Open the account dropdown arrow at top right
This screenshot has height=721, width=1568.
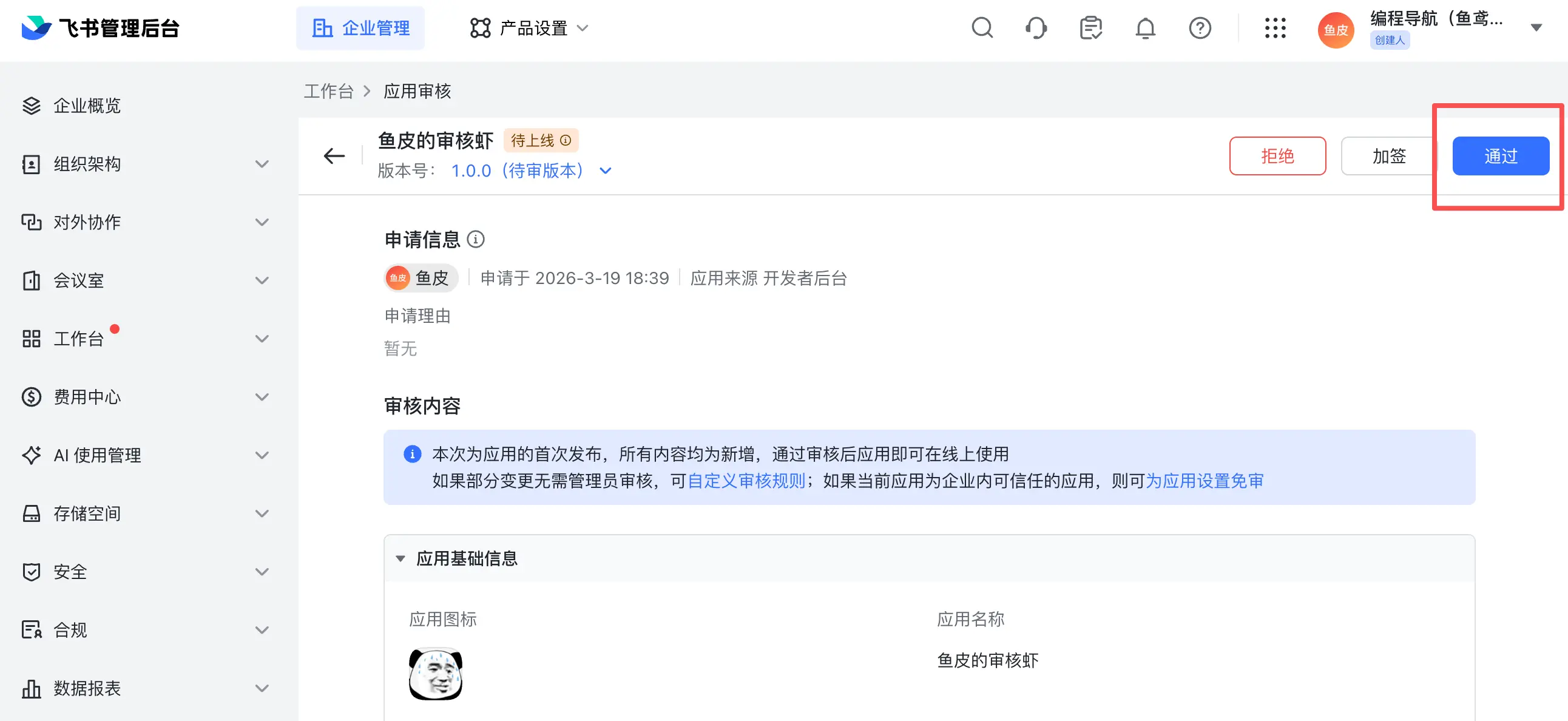tap(1536, 28)
